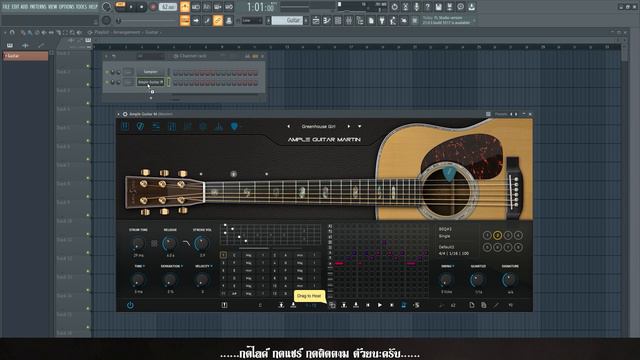The height and width of the screenshot is (360, 640).
Task: Open the VIEW menu
Action: click(53, 7)
